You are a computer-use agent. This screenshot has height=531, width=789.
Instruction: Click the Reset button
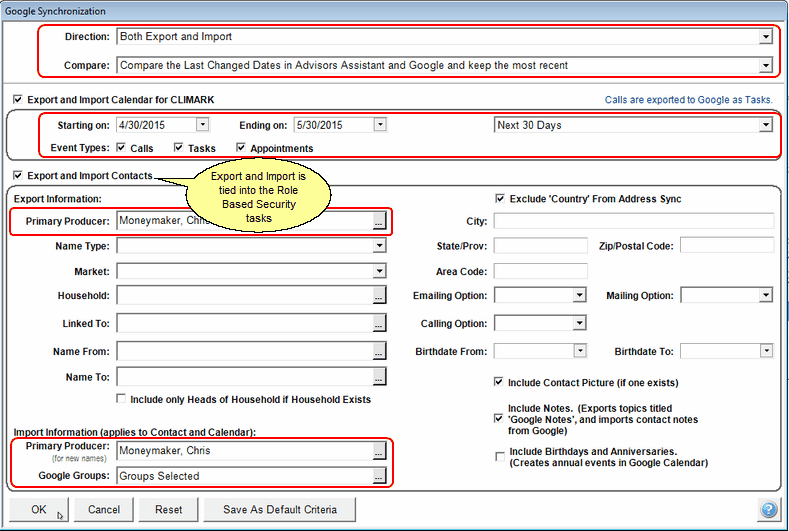[168, 509]
